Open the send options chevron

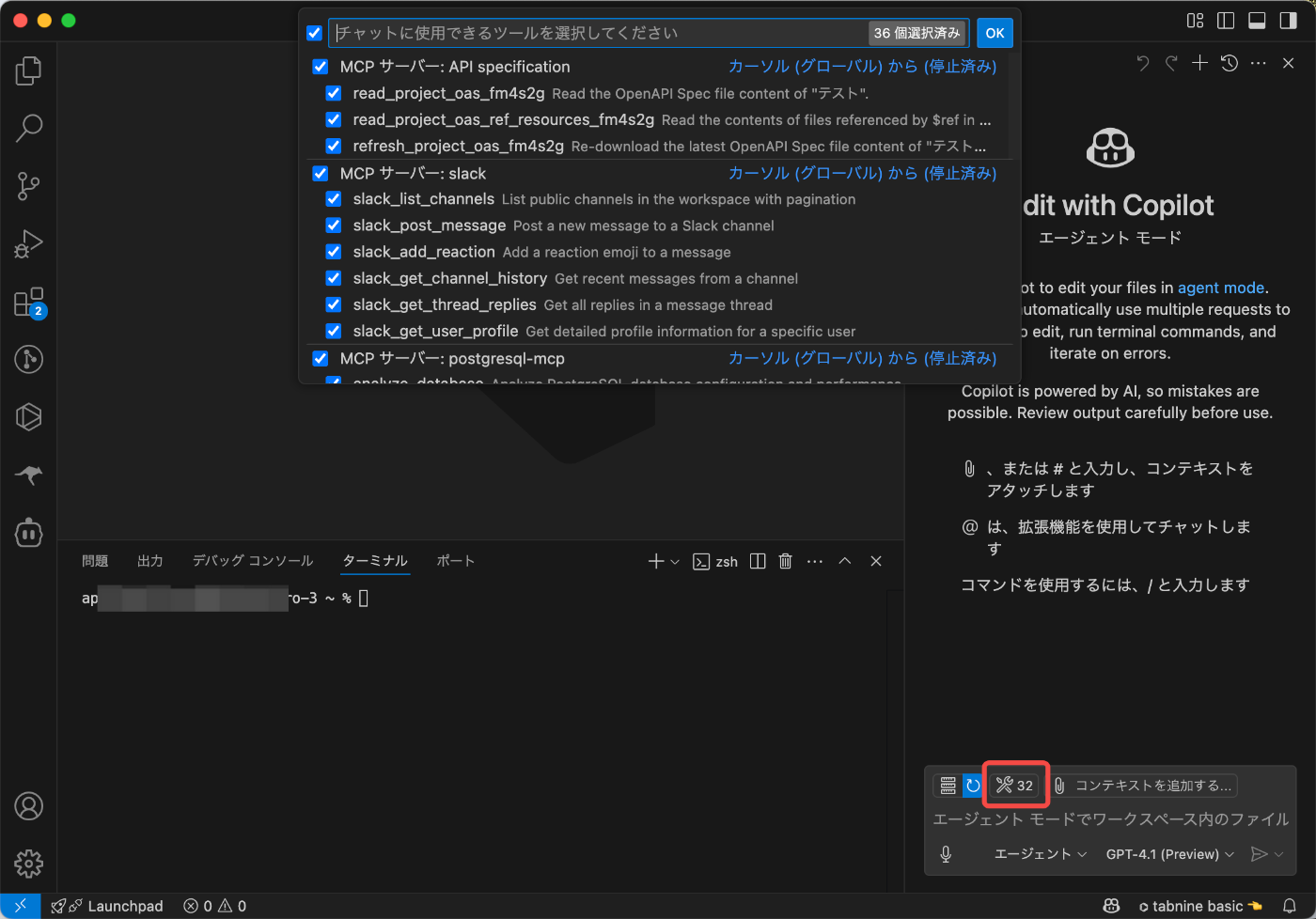tap(1278, 854)
